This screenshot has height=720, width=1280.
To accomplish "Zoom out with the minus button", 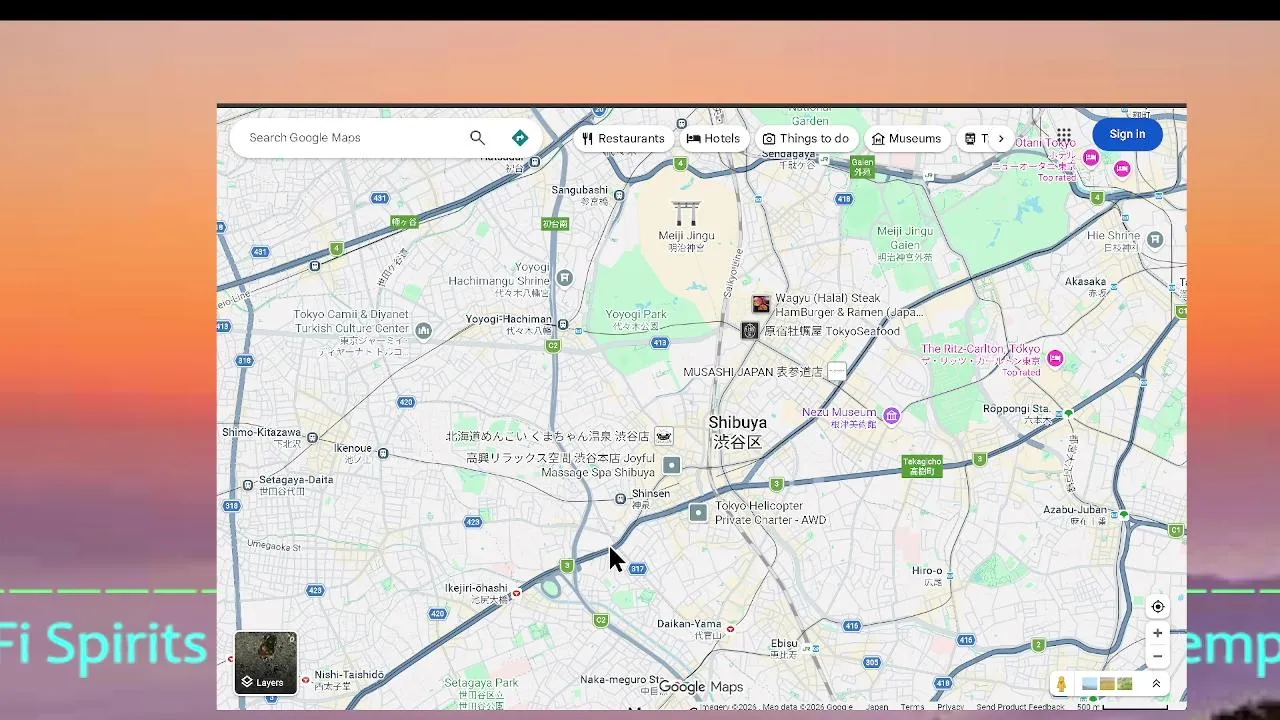I will click(x=1157, y=656).
